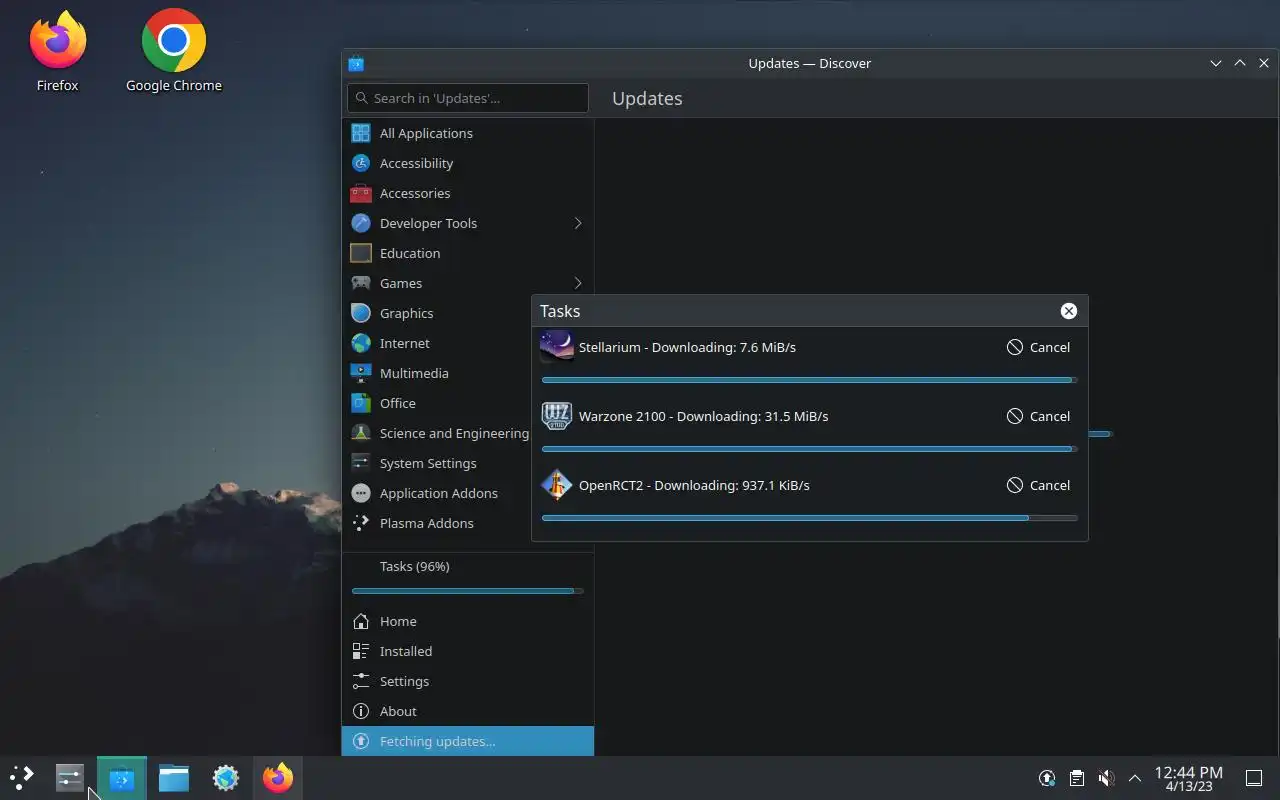Cancel the Stellarium download
1280x800 pixels.
click(x=1038, y=347)
